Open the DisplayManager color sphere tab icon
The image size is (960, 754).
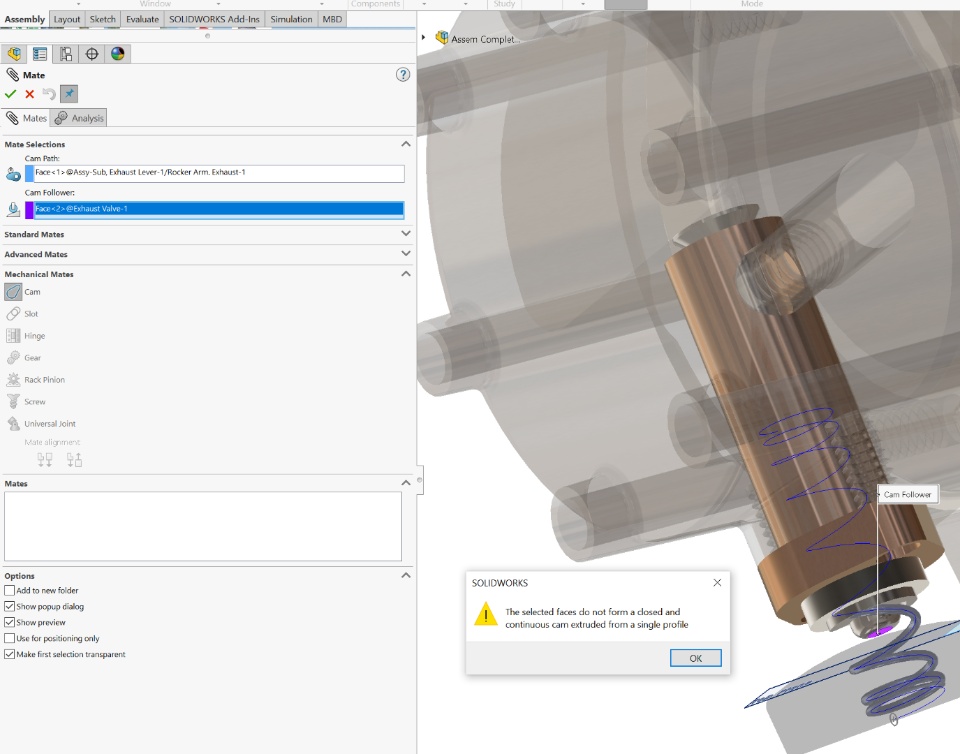pyautogui.click(x=118, y=54)
